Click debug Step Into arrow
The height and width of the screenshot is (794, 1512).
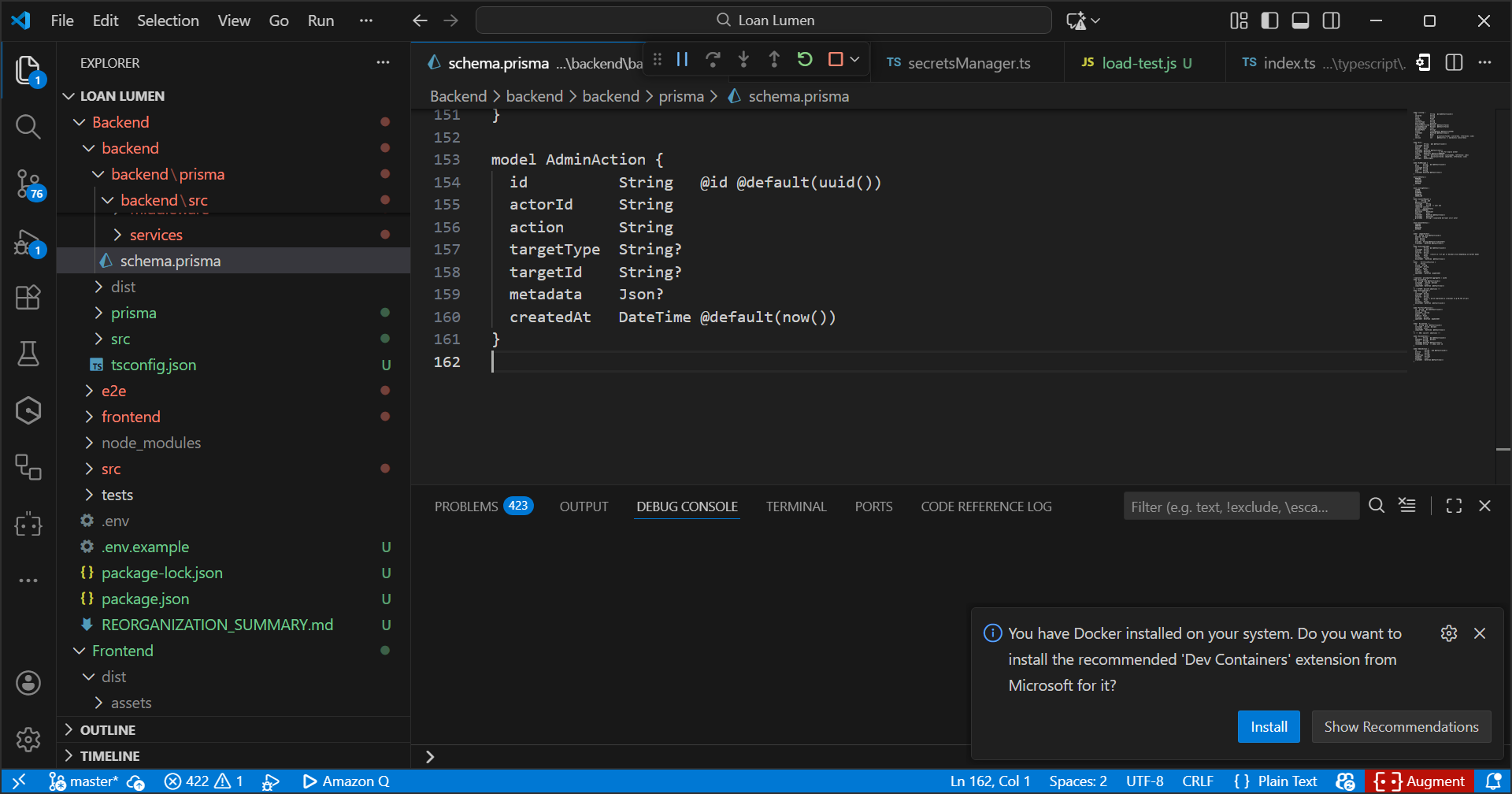[743, 60]
